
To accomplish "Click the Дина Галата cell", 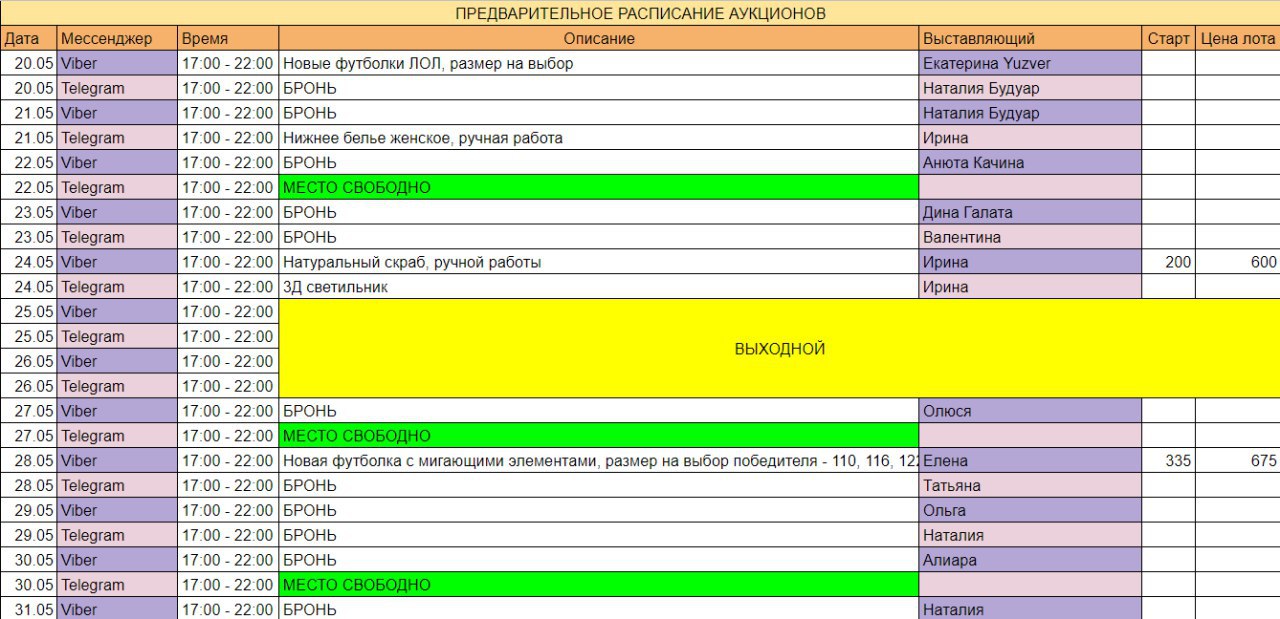I will (x=1031, y=212).
